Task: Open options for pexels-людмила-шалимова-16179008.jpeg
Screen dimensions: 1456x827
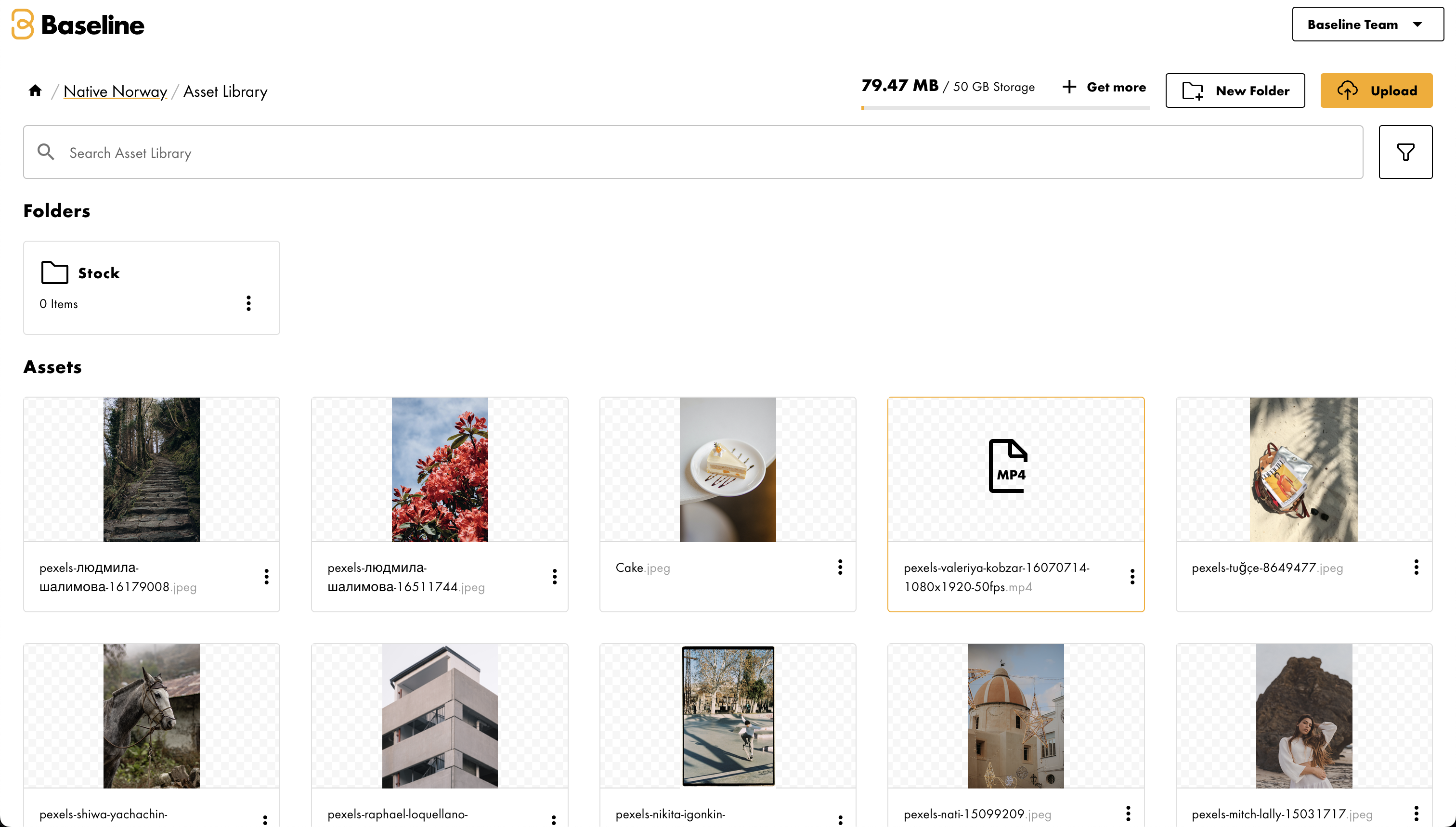Action: pos(266,577)
